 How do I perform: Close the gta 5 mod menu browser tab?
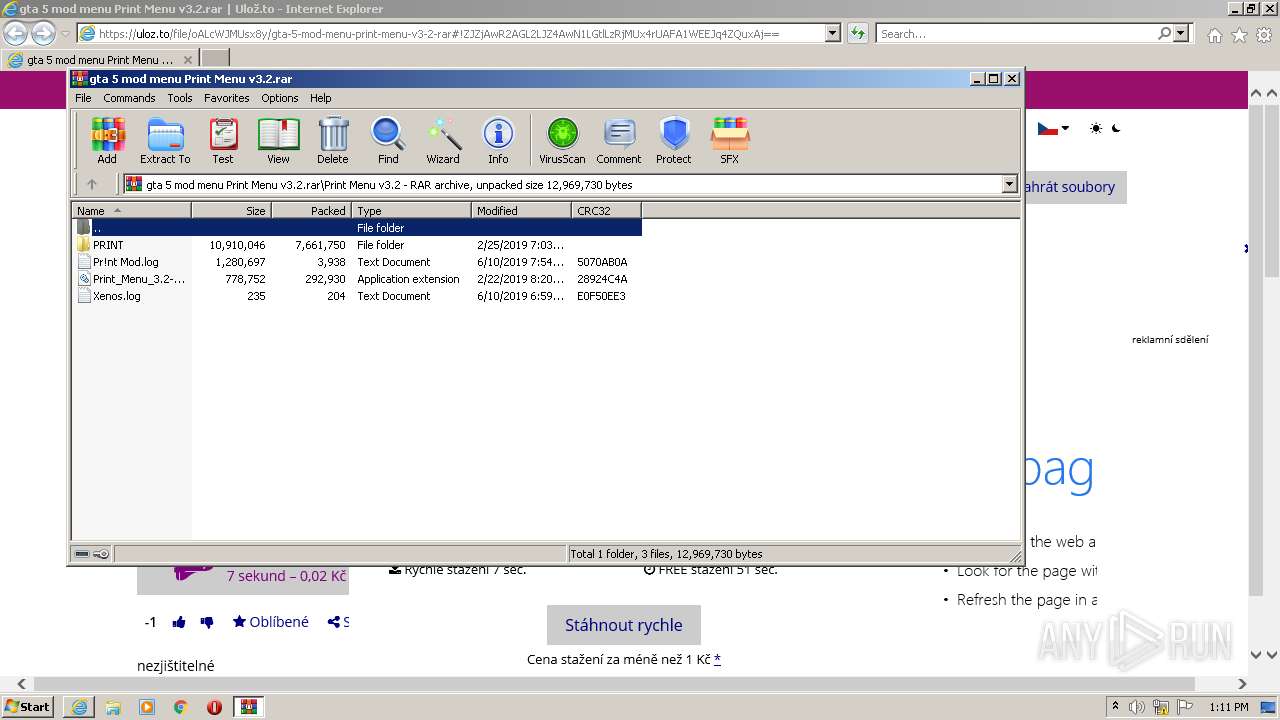pos(186,59)
